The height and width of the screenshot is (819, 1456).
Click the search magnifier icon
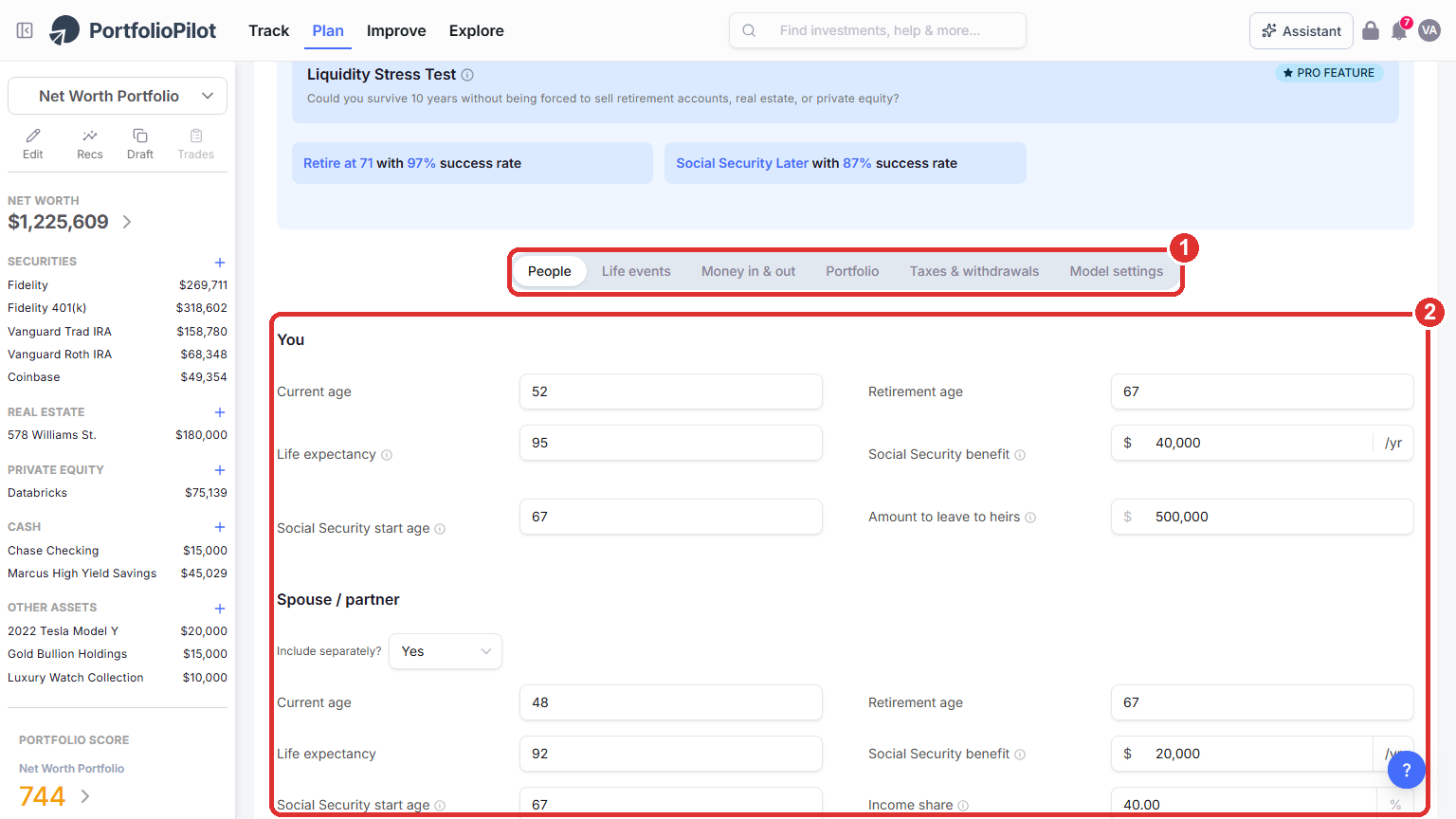749,30
